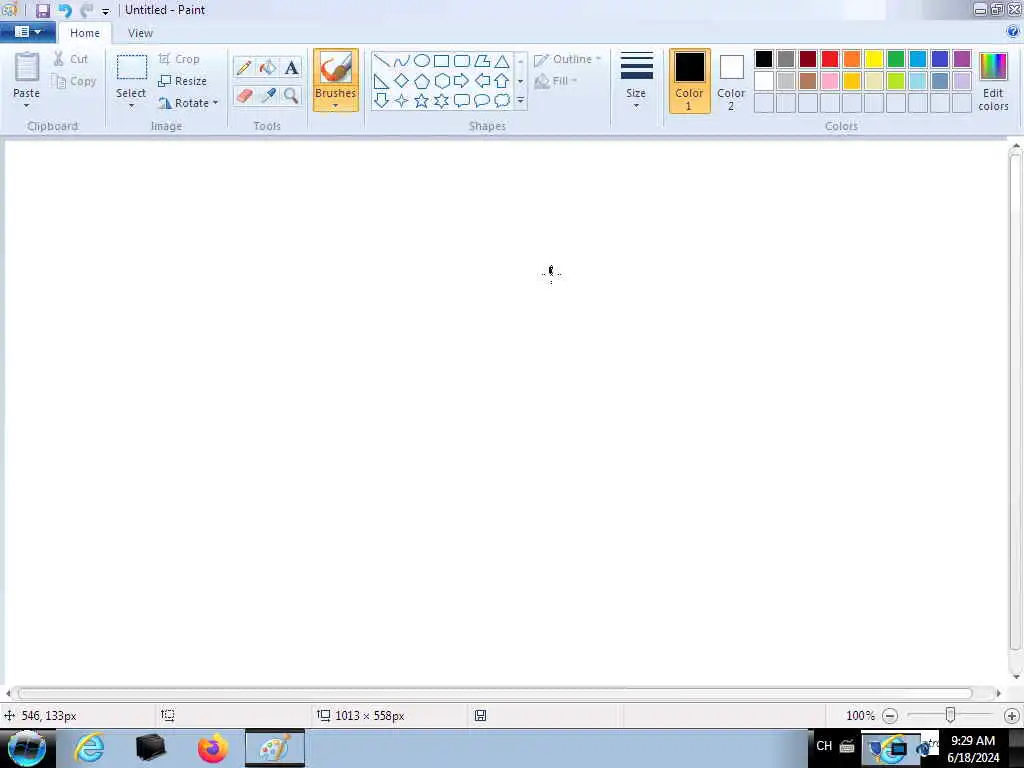
Task: Choose the Curve shape
Action: (x=402, y=61)
